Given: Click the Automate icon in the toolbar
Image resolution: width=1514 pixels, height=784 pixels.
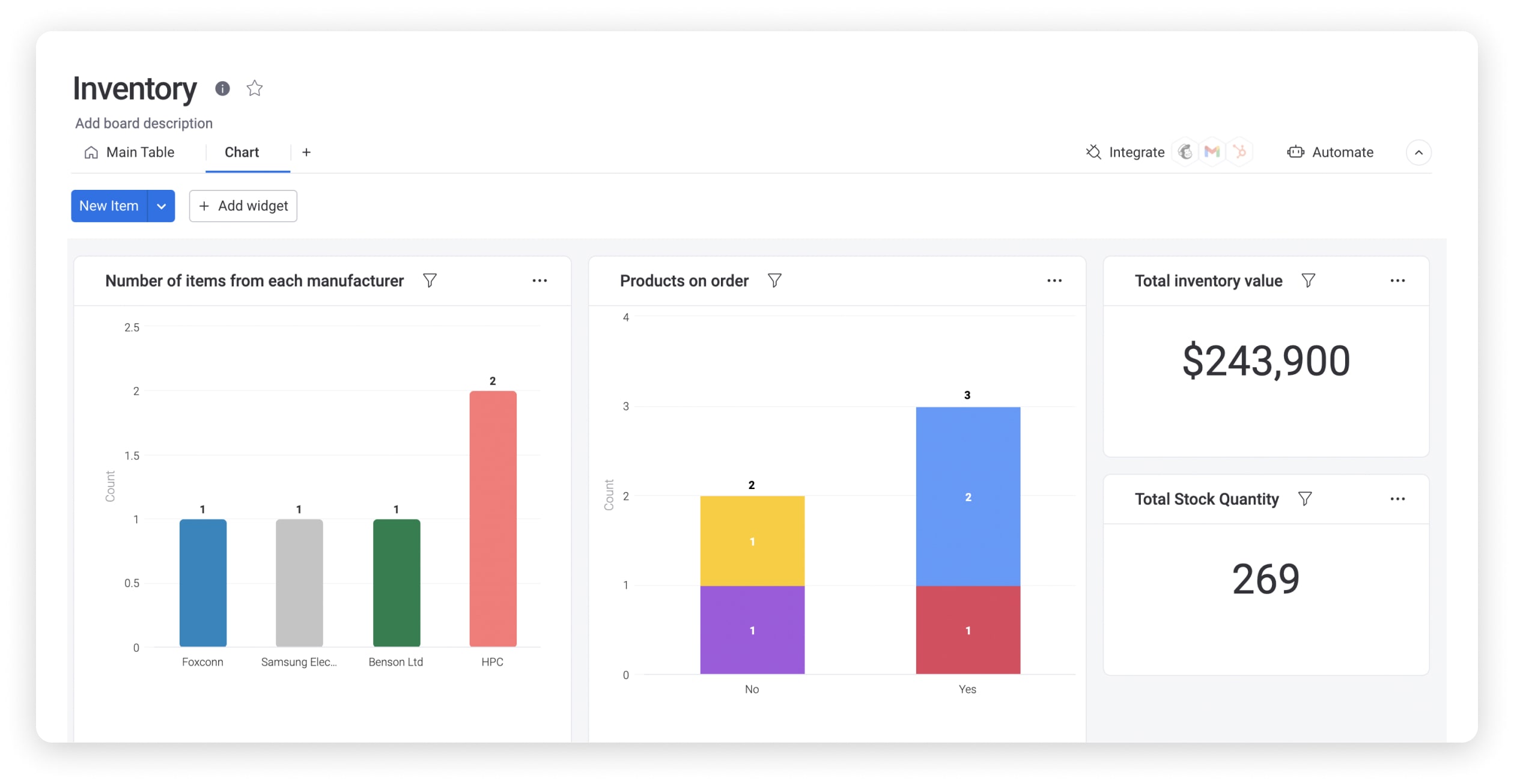Looking at the screenshot, I should [1295, 152].
